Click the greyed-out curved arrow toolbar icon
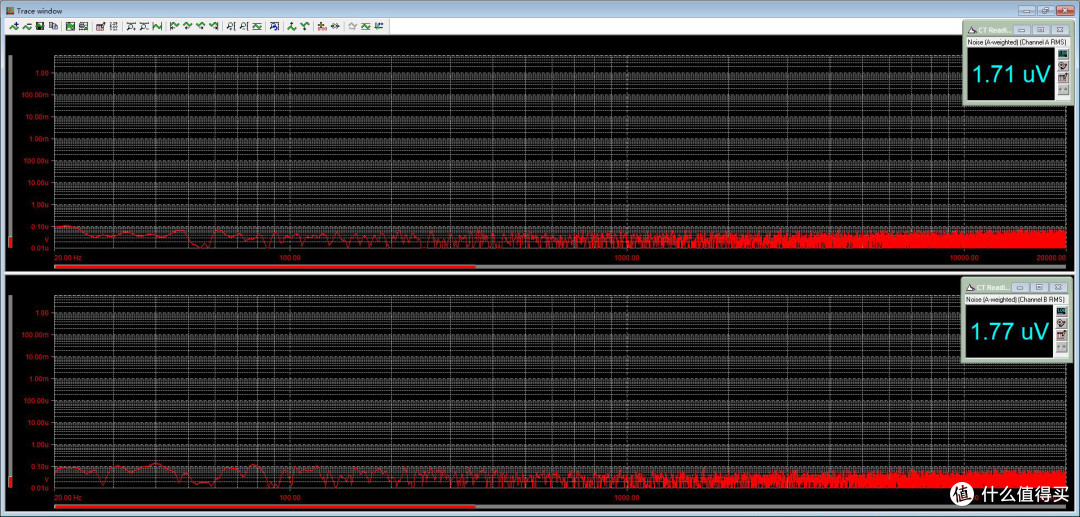Image resolution: width=1080 pixels, height=517 pixels. point(352,26)
